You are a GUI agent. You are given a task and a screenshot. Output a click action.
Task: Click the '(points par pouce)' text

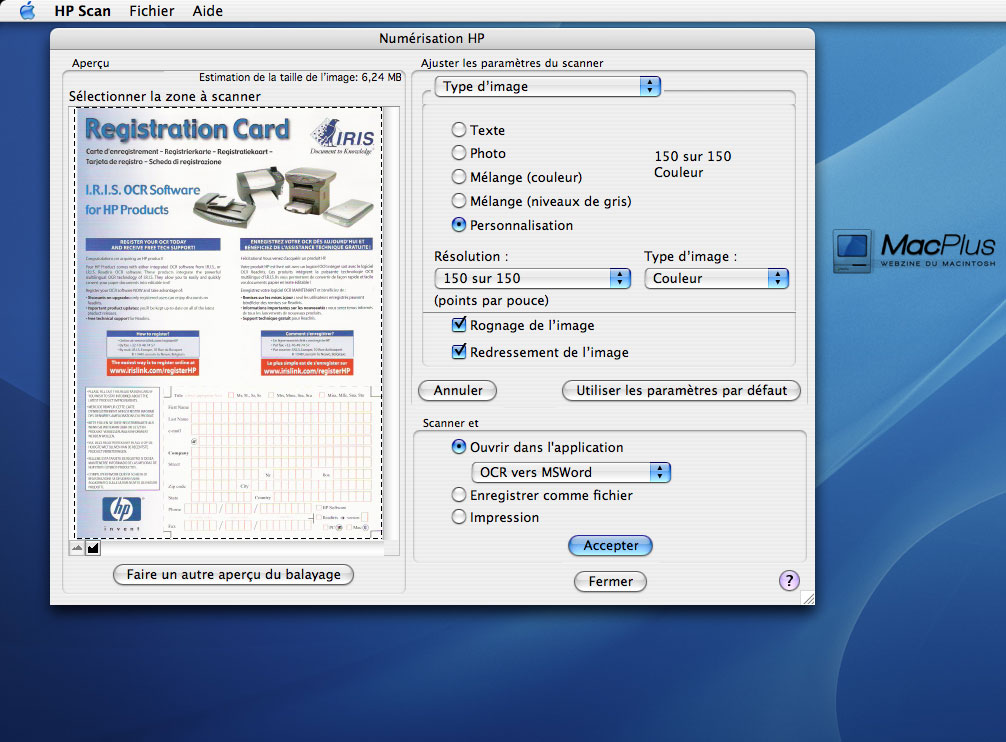tap(491, 300)
